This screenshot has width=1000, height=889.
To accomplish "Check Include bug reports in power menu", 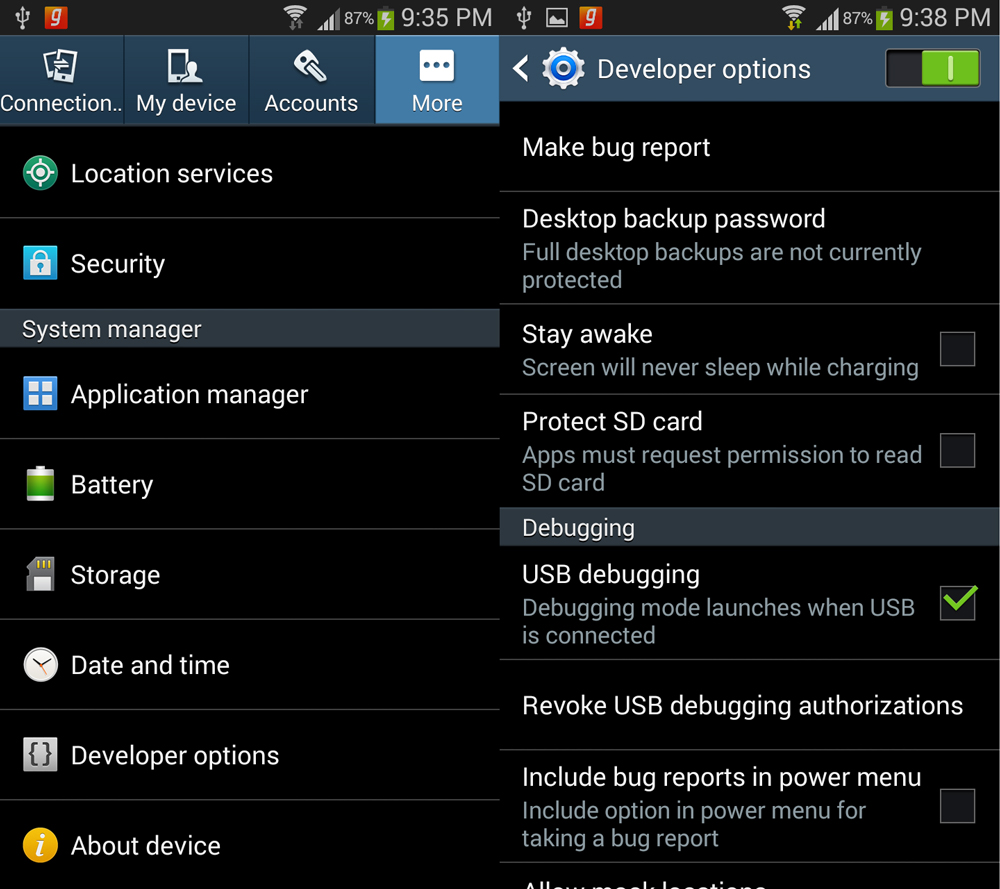I will tap(957, 806).
